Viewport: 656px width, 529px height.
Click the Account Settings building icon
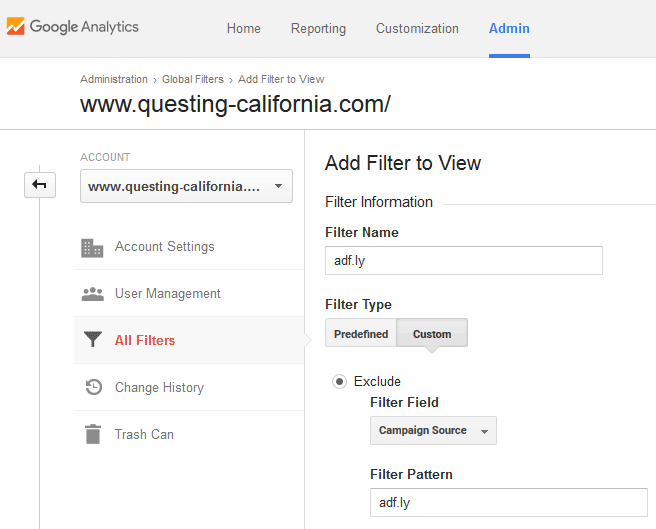[x=92, y=248]
